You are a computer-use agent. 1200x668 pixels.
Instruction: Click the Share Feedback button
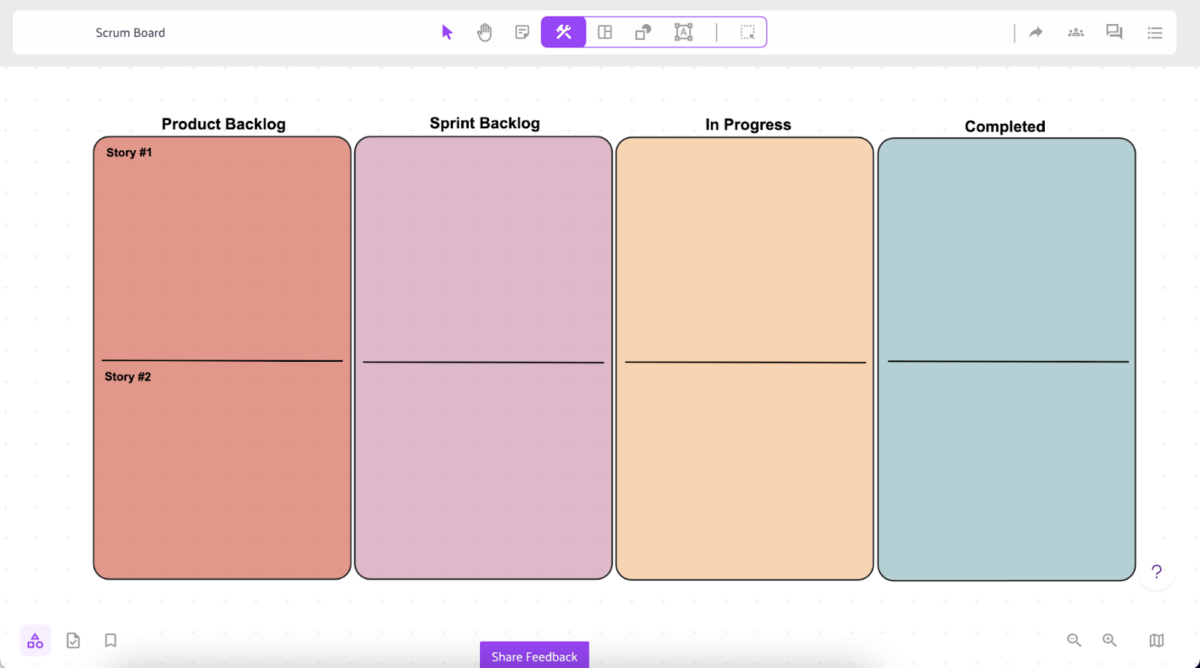coord(534,656)
